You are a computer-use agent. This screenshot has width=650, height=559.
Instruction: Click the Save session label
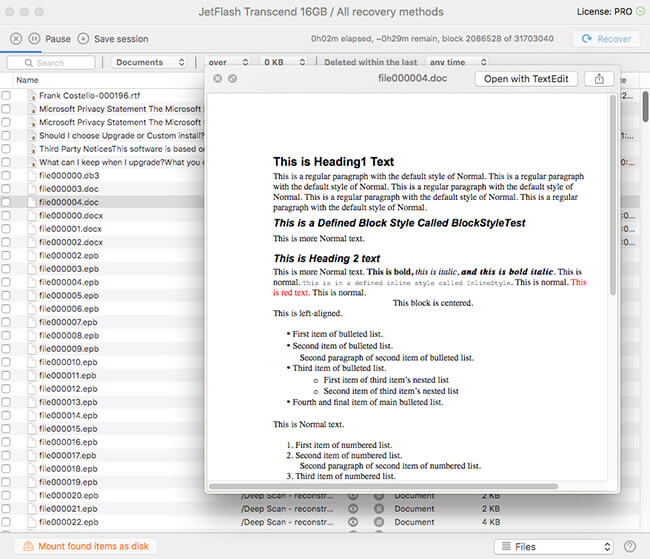[x=121, y=39]
